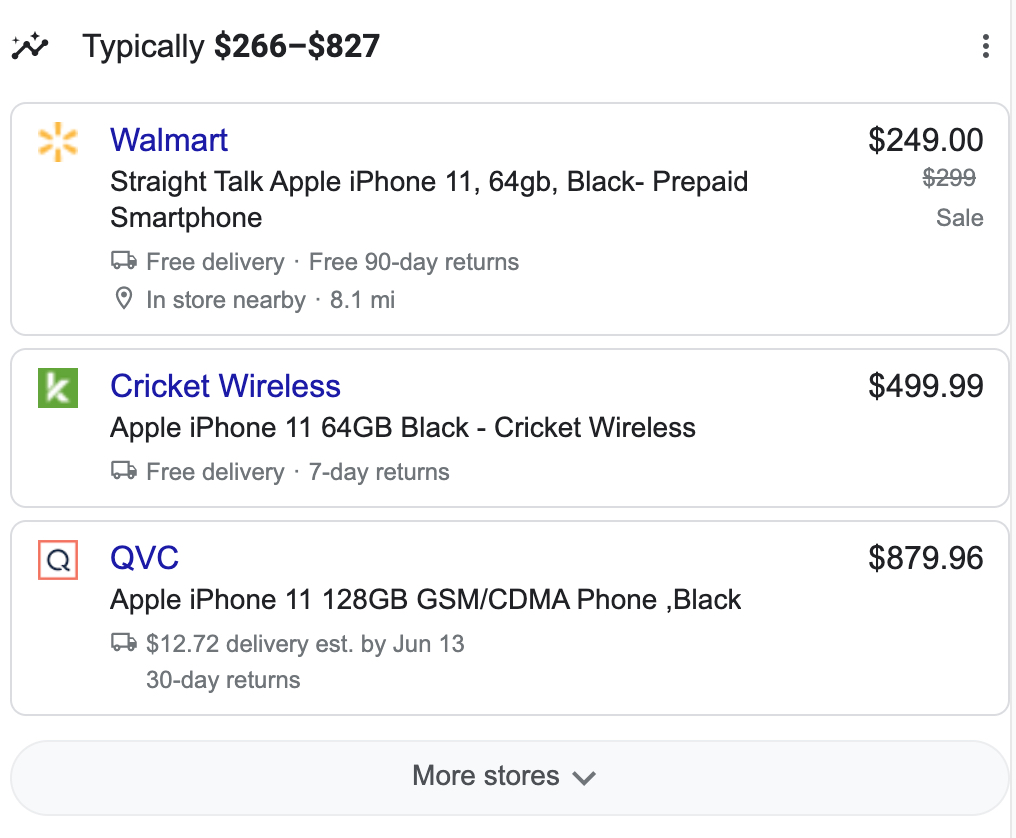Click the chevron beside More stores
The image size is (1016, 838).
pos(584,777)
